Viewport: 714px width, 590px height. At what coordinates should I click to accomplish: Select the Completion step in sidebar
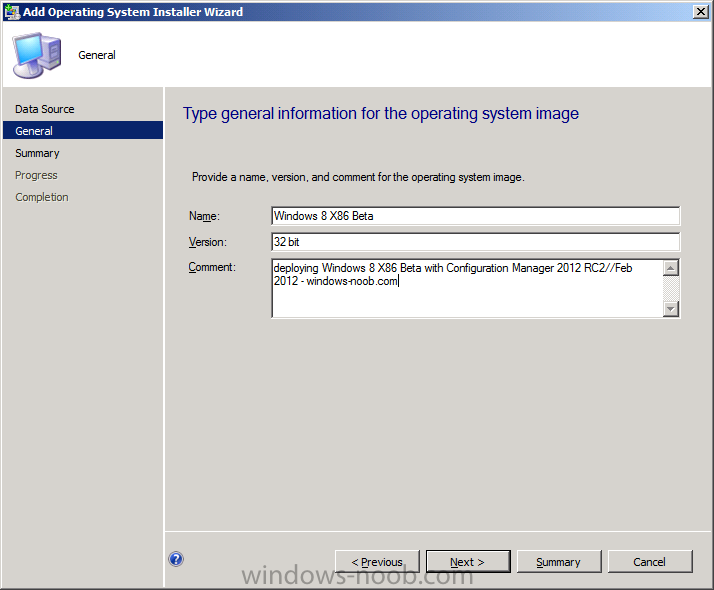[x=42, y=197]
